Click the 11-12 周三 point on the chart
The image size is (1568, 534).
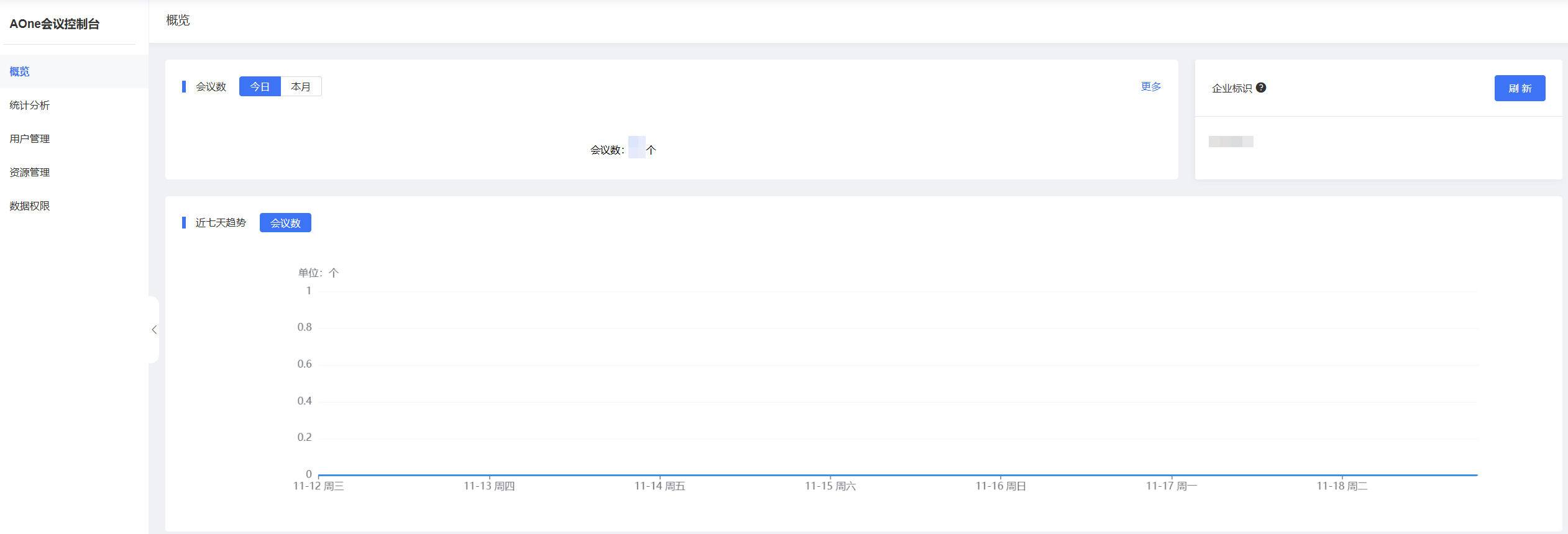pos(319,475)
